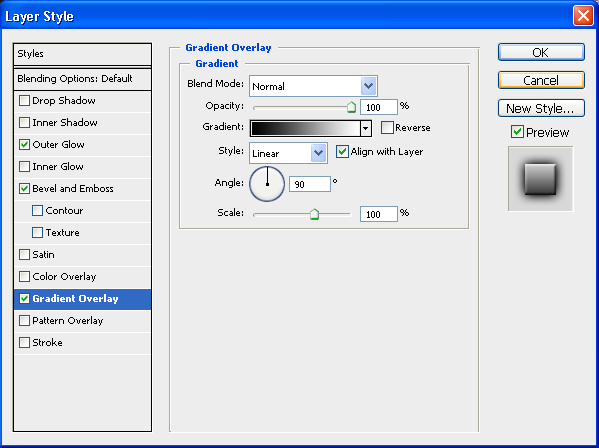Open the Blend Mode dropdown

point(313,86)
